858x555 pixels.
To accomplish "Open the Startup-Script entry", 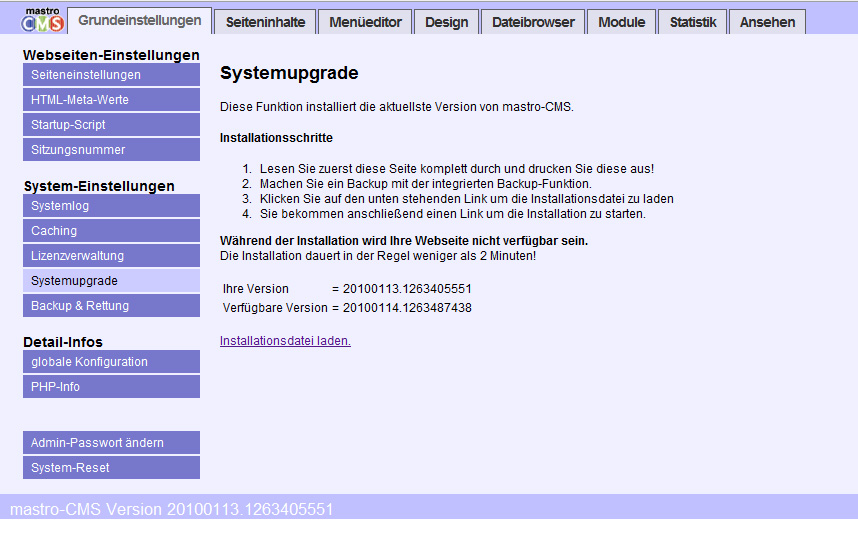I will point(111,125).
